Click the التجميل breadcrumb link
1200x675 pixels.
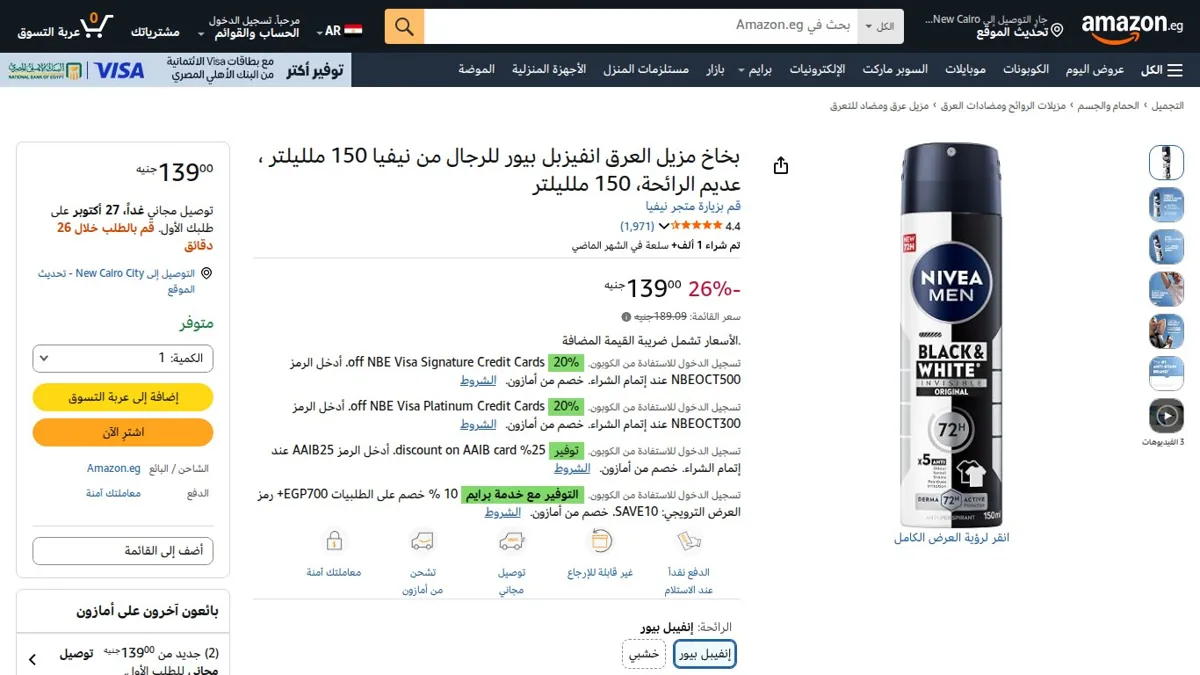click(1168, 105)
